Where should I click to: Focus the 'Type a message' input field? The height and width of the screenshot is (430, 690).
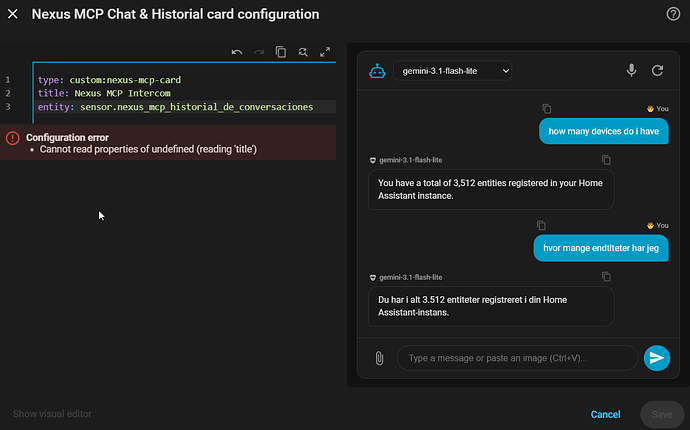tap(518, 358)
